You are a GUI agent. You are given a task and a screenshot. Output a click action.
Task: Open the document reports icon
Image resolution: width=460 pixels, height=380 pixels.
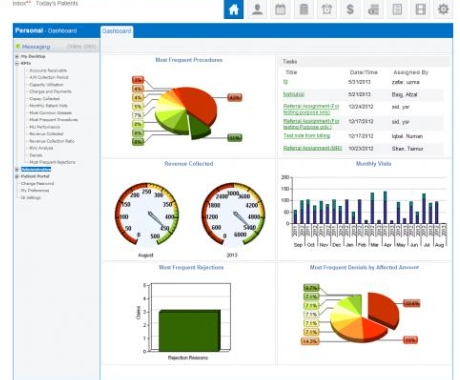tap(397, 9)
